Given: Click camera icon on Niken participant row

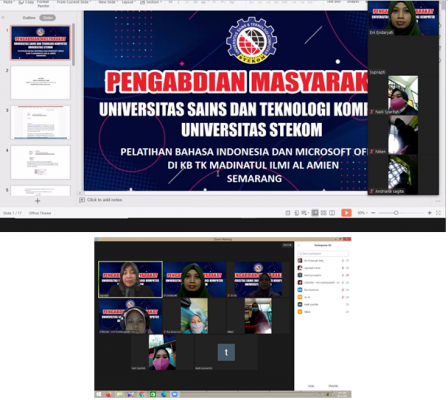Looking at the screenshot, I should coord(347,312).
